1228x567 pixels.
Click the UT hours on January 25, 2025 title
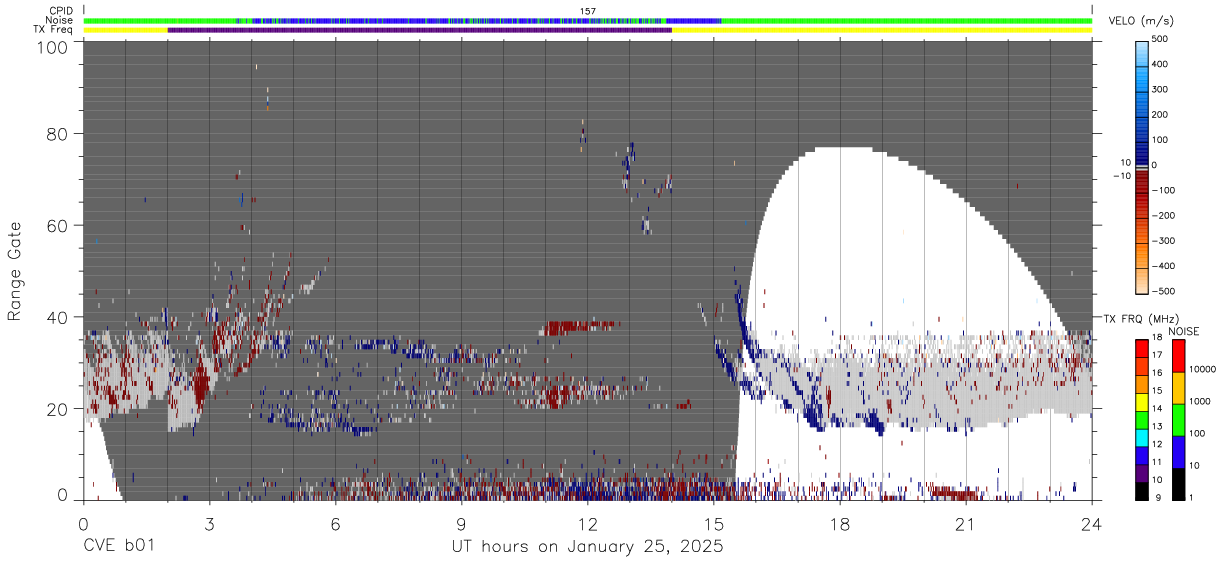pos(588,547)
